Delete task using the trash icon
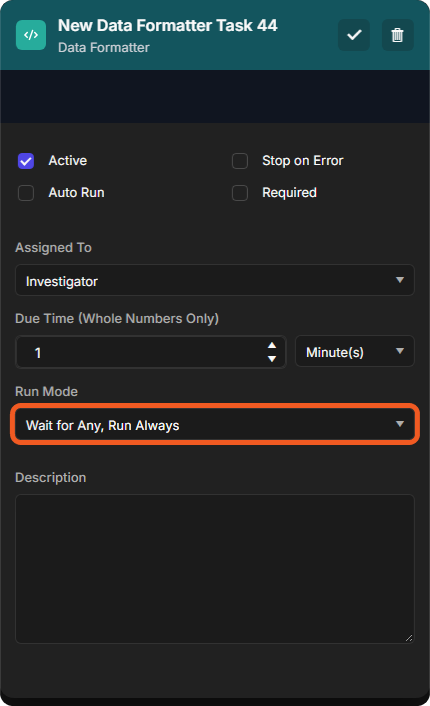 (398, 35)
